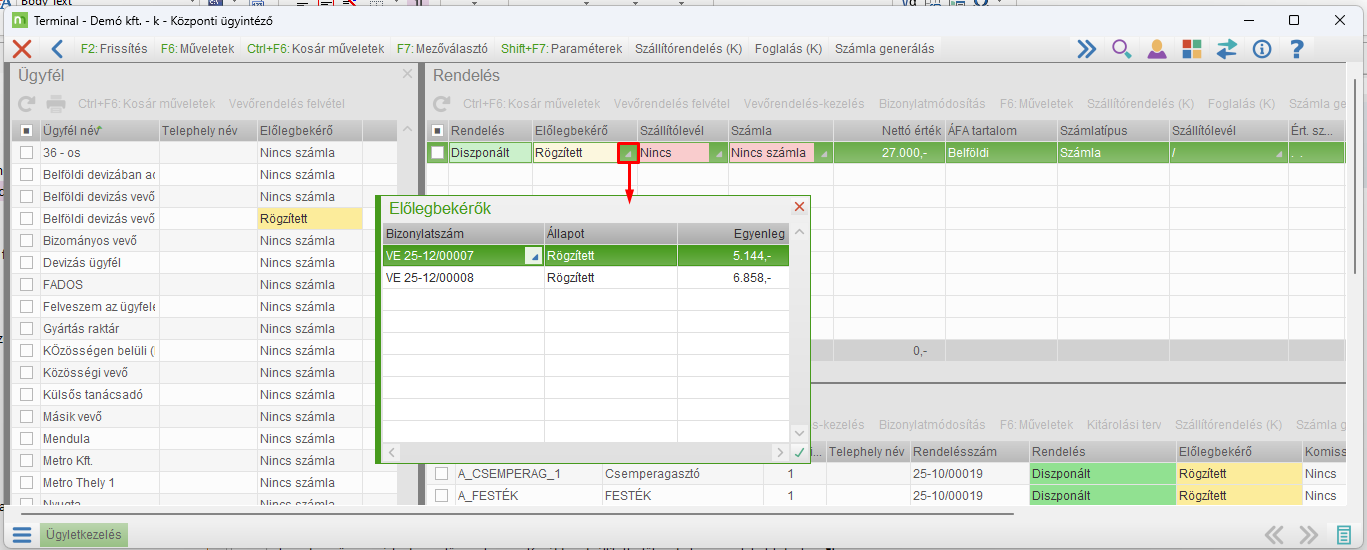Click the 27.000,- Nettó érték cell
1367x550 pixels.
(888, 153)
